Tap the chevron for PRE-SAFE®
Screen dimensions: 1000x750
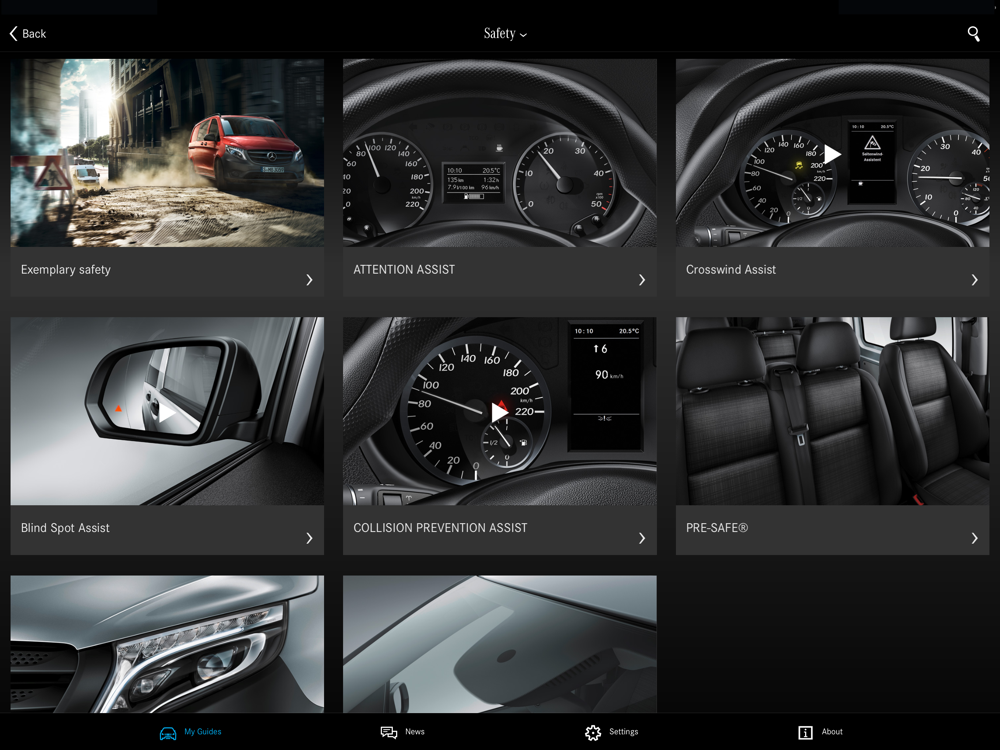(x=974, y=538)
